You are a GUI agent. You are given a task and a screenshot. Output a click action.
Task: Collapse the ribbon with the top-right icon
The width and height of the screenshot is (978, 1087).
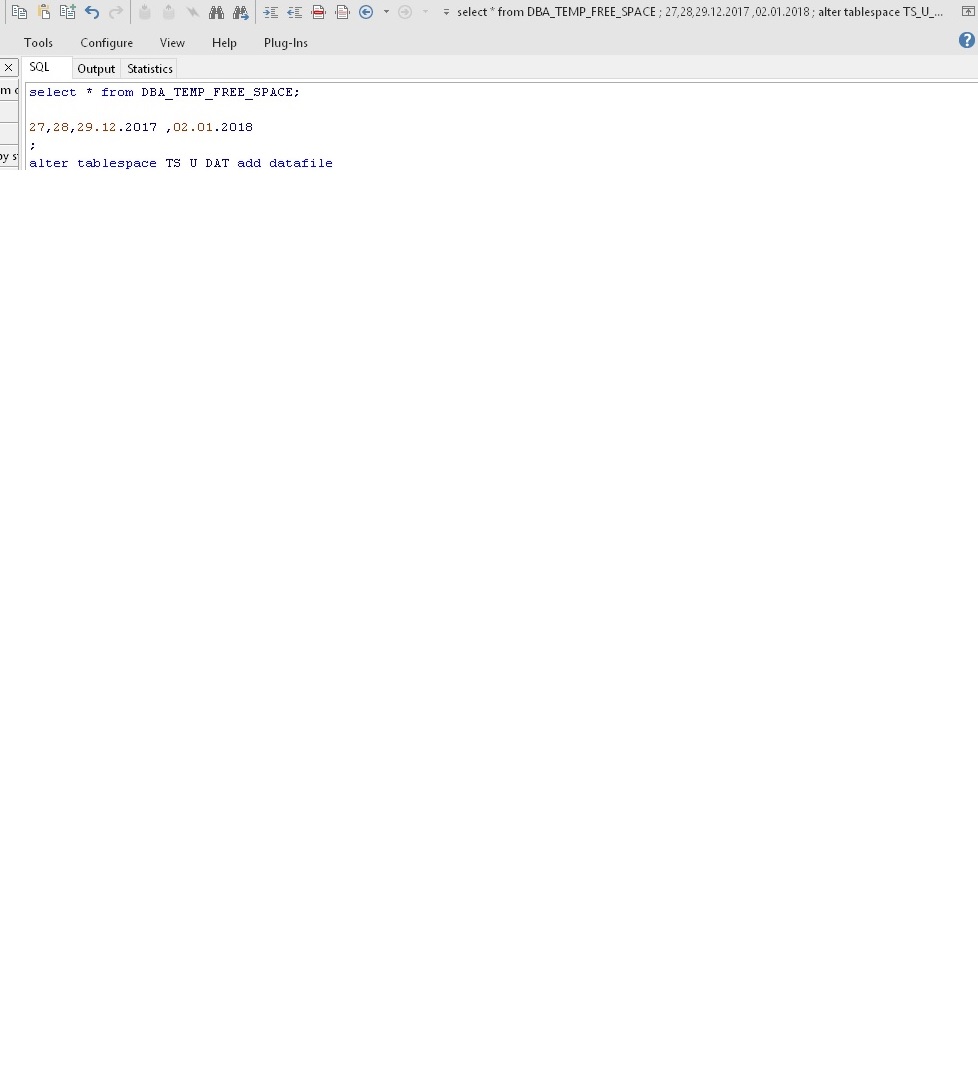(x=967, y=12)
